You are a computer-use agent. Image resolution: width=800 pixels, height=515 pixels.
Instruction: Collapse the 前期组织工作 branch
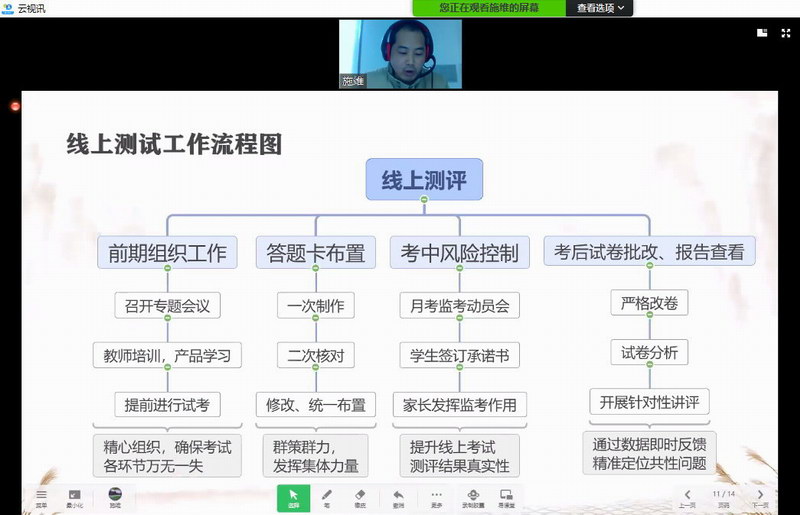[x=168, y=270]
